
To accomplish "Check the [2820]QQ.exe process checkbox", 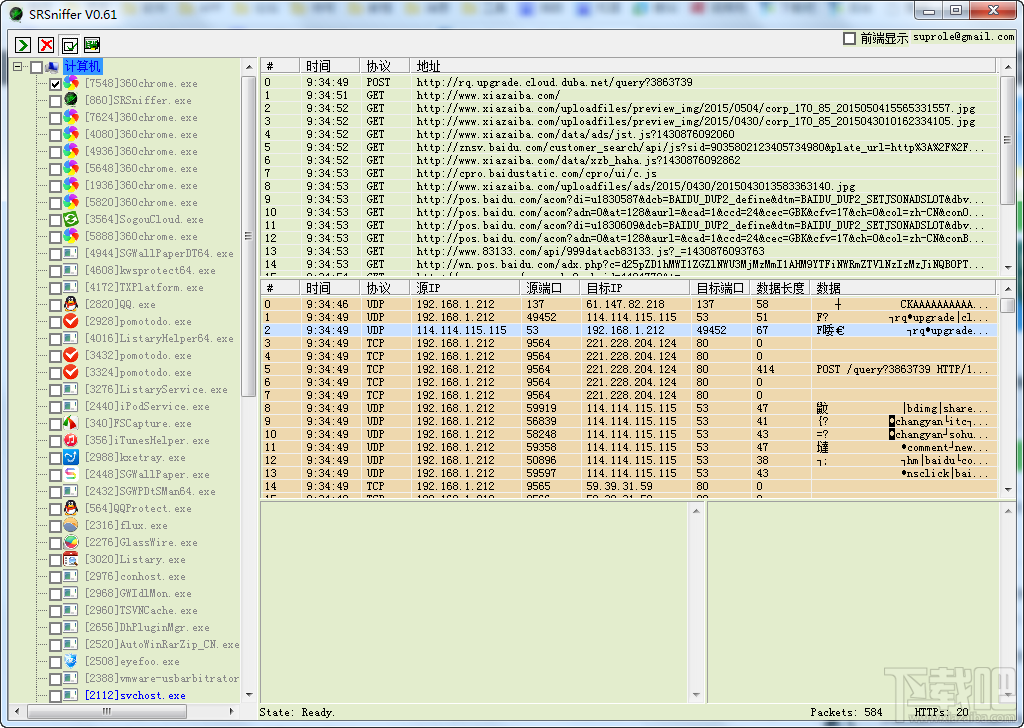I will pyautogui.click(x=55, y=304).
